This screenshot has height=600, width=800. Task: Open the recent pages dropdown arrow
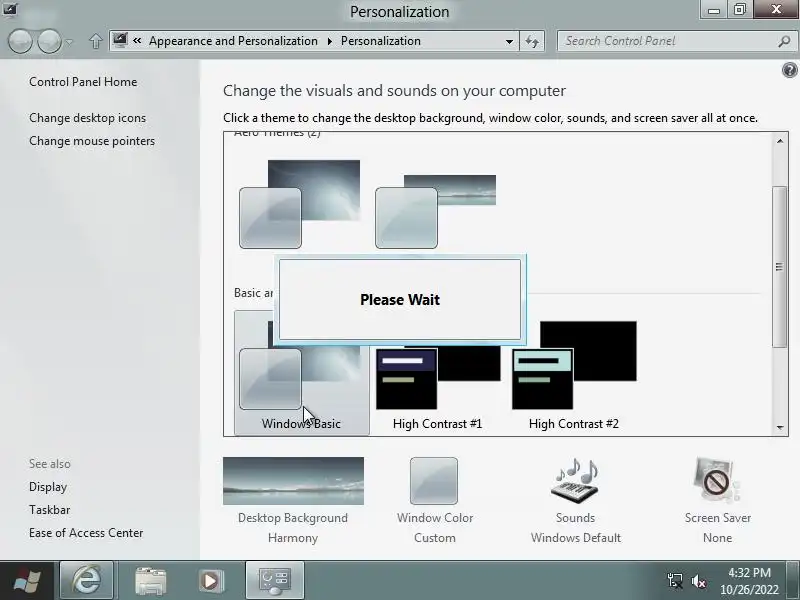tap(70, 42)
